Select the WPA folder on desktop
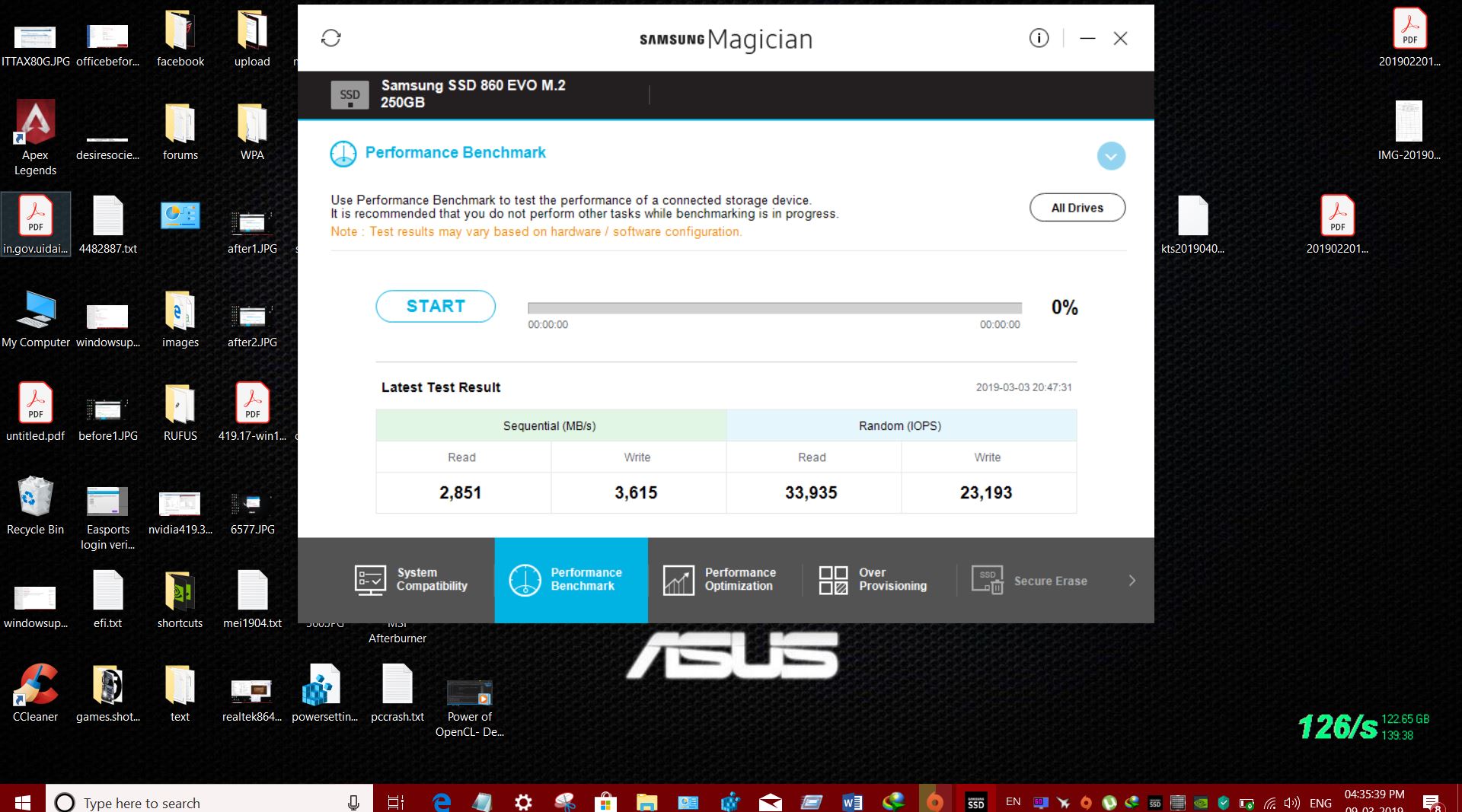This screenshot has width=1462, height=812. (x=252, y=131)
